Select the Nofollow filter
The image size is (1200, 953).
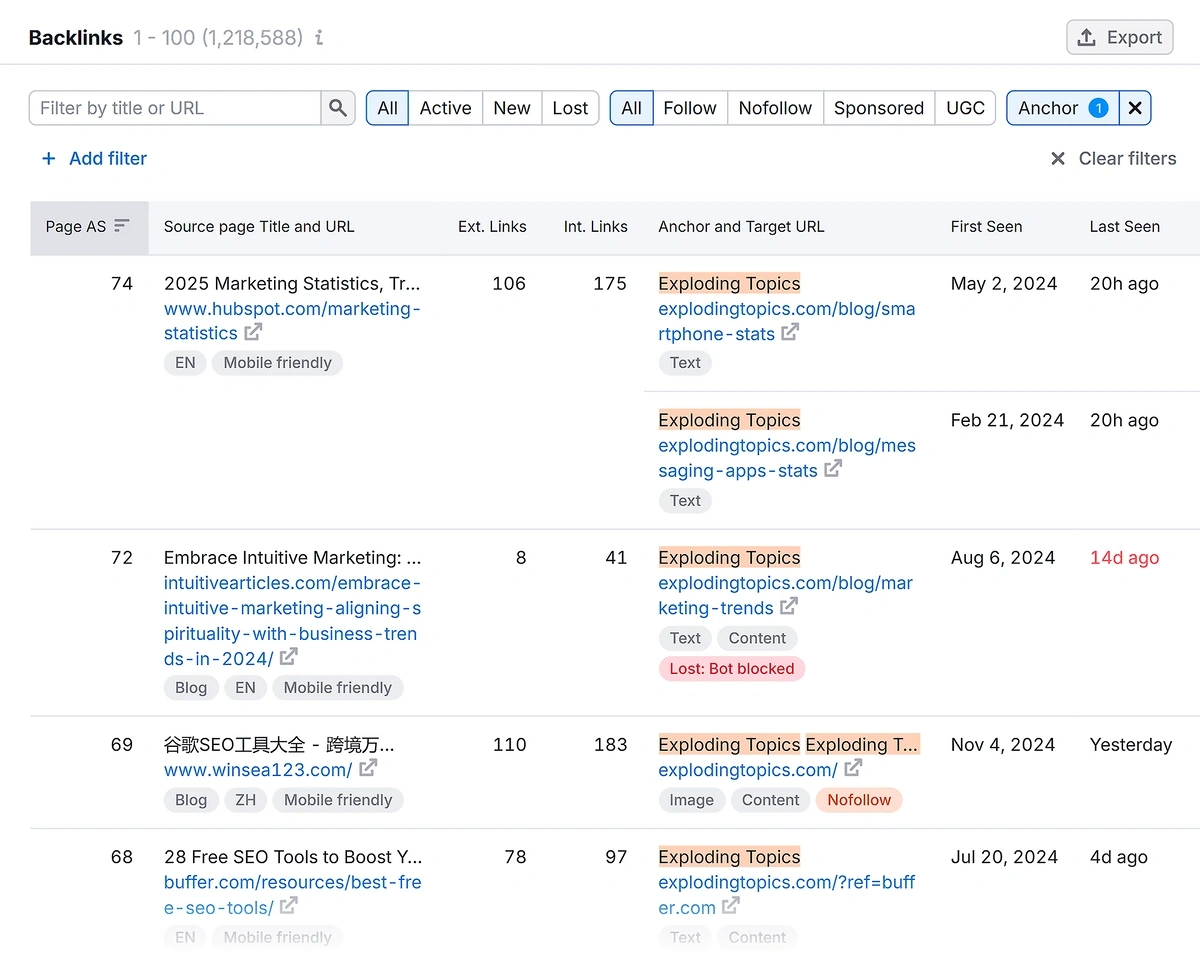click(775, 108)
